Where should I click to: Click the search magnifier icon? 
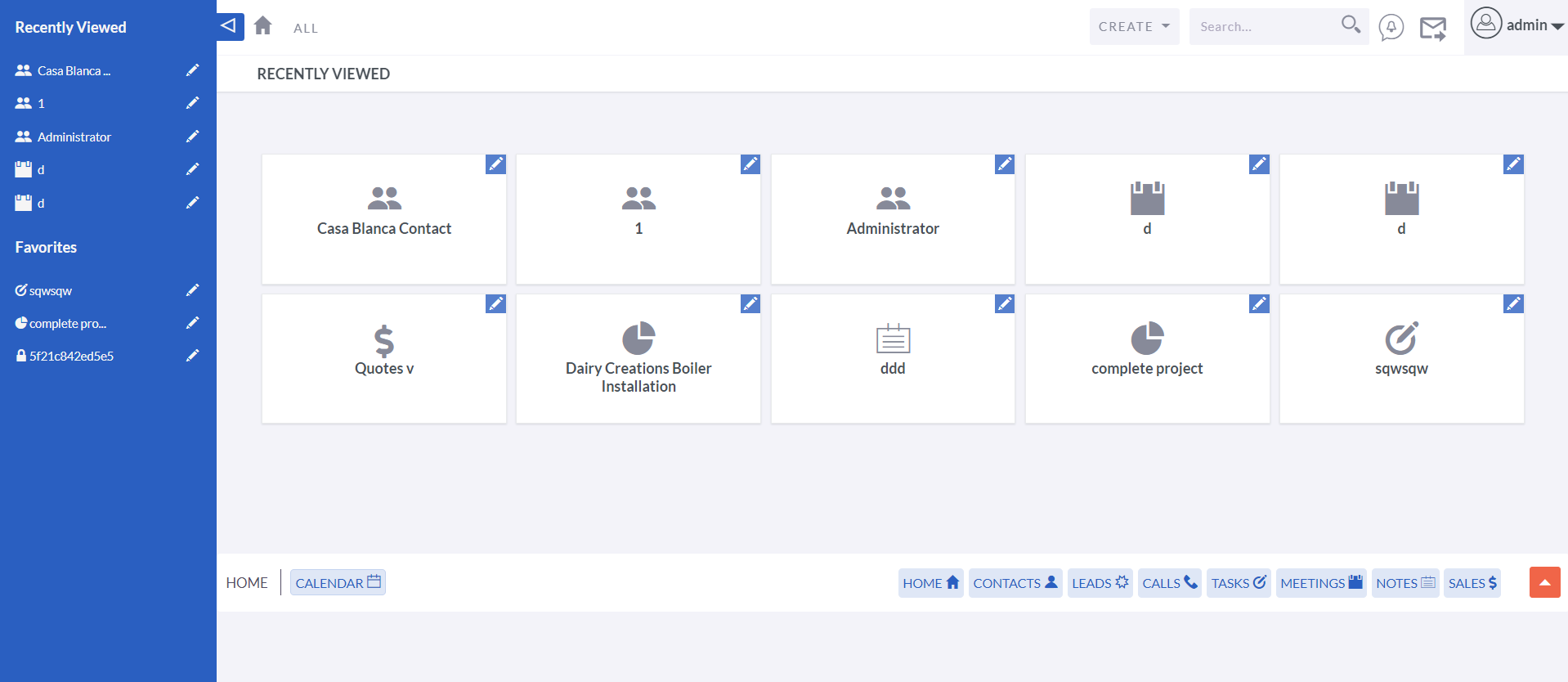tap(1351, 25)
